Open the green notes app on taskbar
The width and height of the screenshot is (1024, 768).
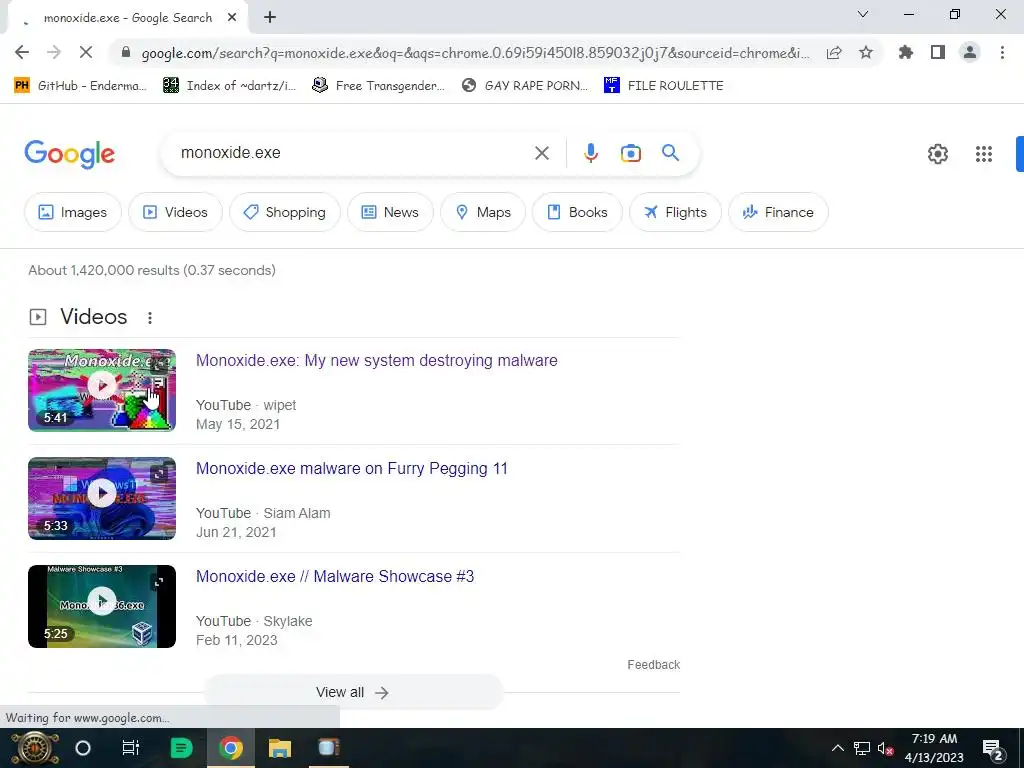(181, 748)
